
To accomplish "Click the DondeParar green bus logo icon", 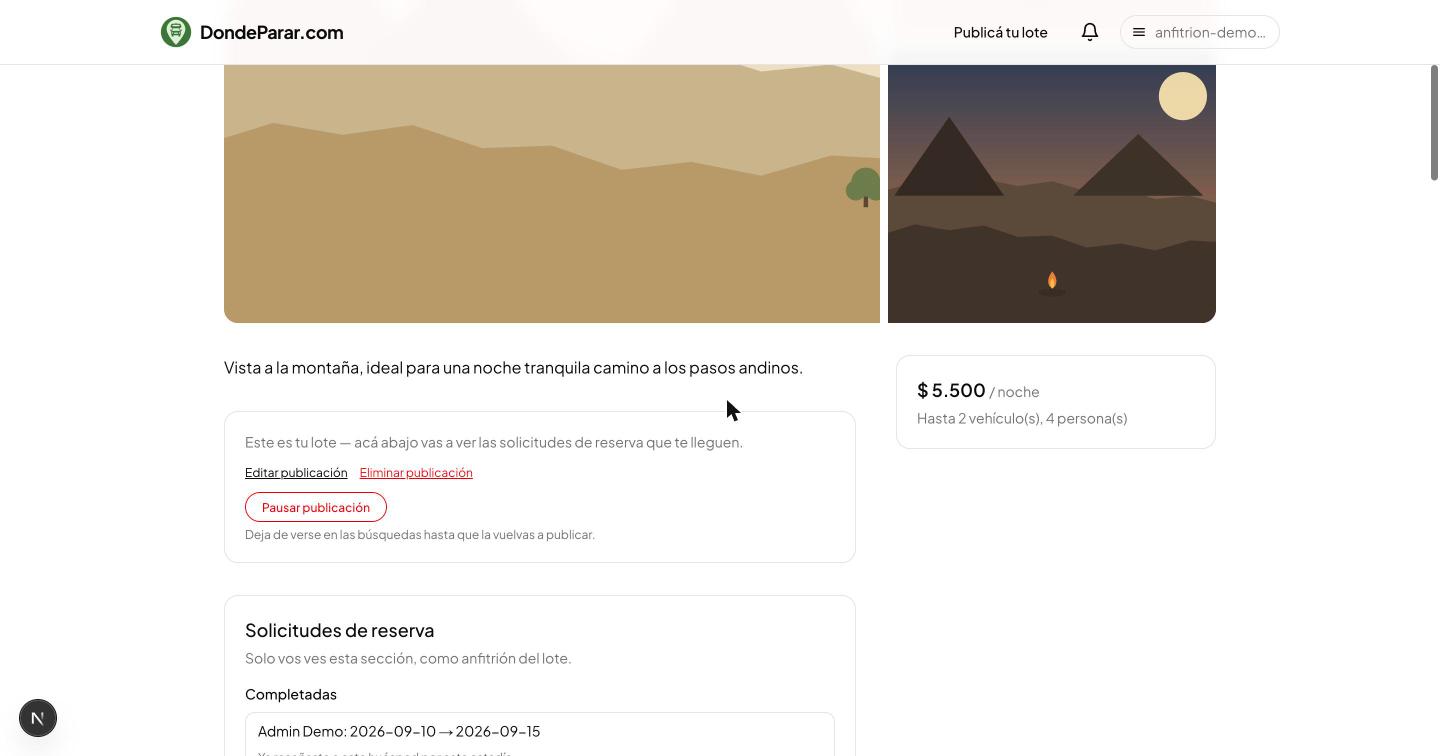I will (176, 32).
